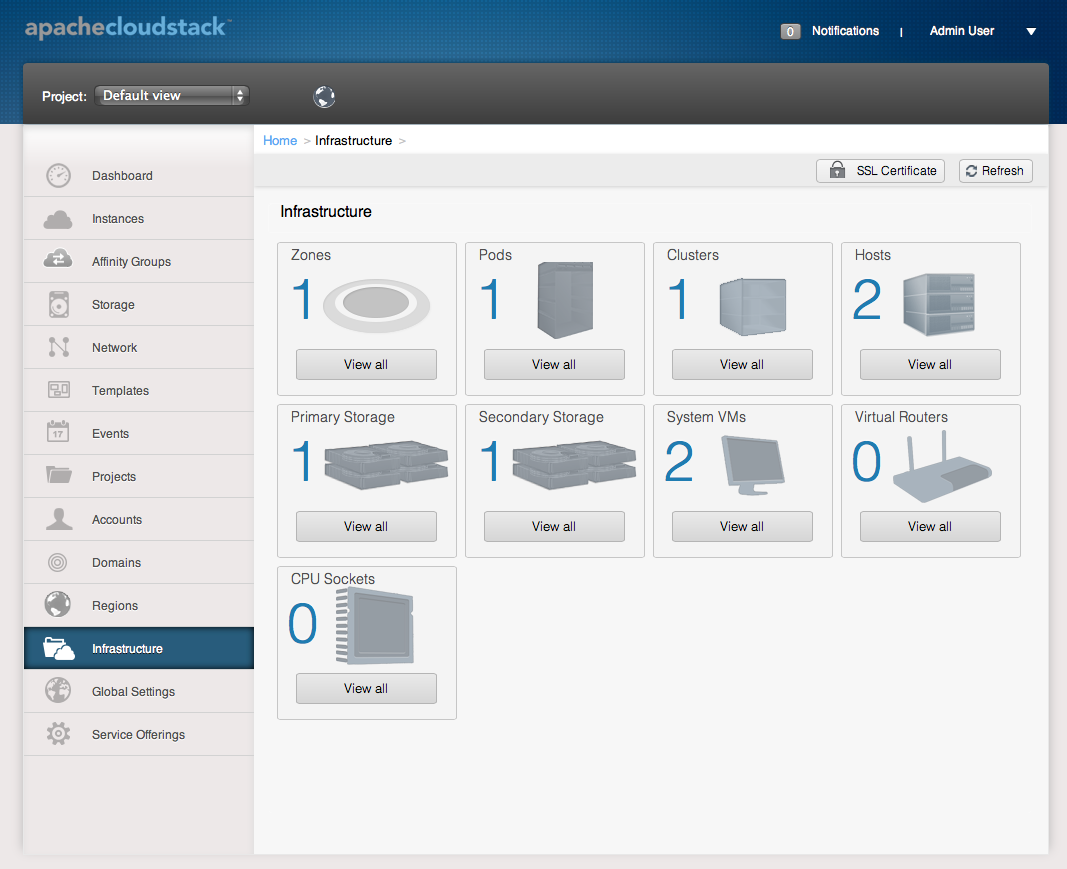Click the Global Settings globe icon
Image resolution: width=1067 pixels, height=869 pixels.
tap(59, 690)
